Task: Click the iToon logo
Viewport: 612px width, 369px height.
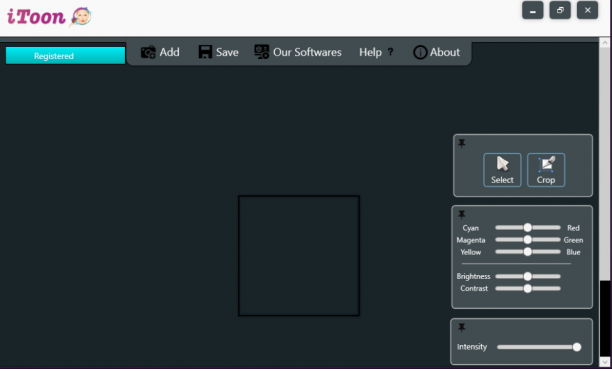Action: tap(49, 16)
